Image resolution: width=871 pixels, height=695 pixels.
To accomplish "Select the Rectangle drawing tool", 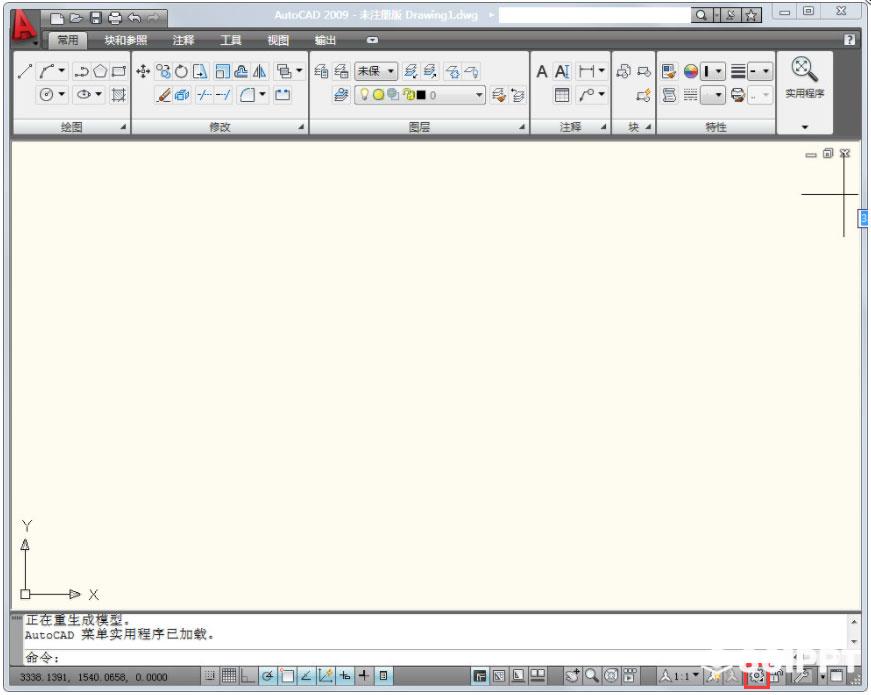I will tap(118, 71).
